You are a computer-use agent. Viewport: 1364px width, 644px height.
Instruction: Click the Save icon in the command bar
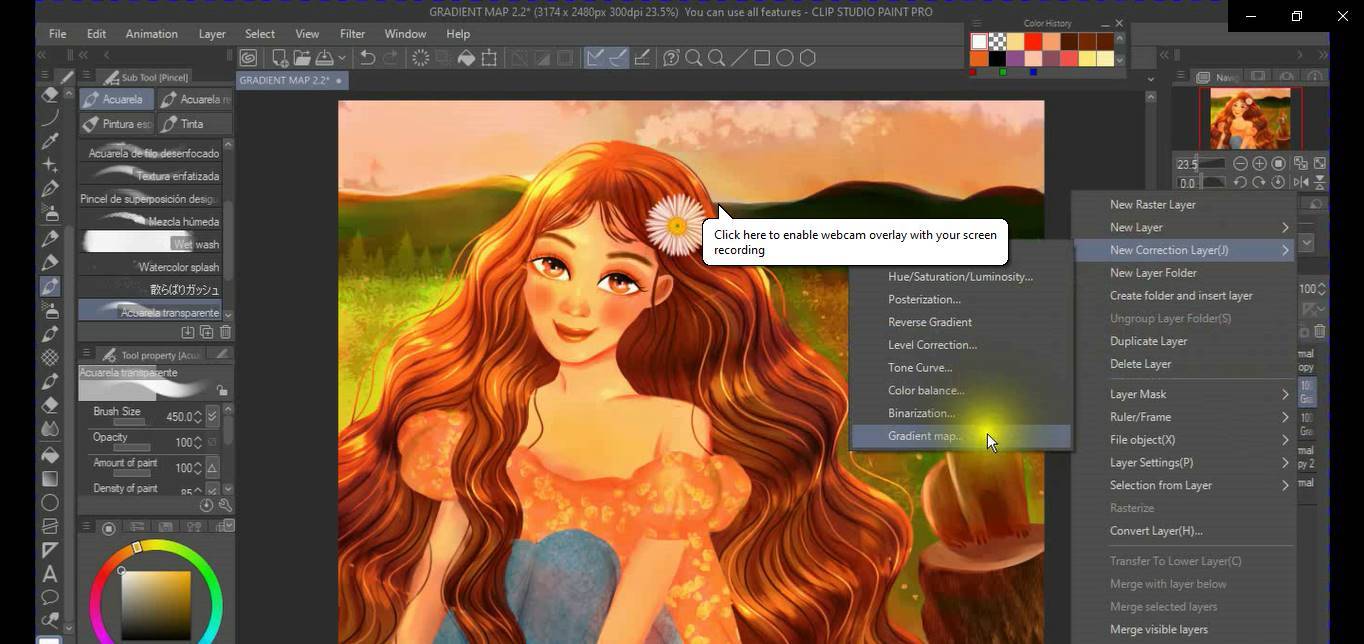click(325, 57)
